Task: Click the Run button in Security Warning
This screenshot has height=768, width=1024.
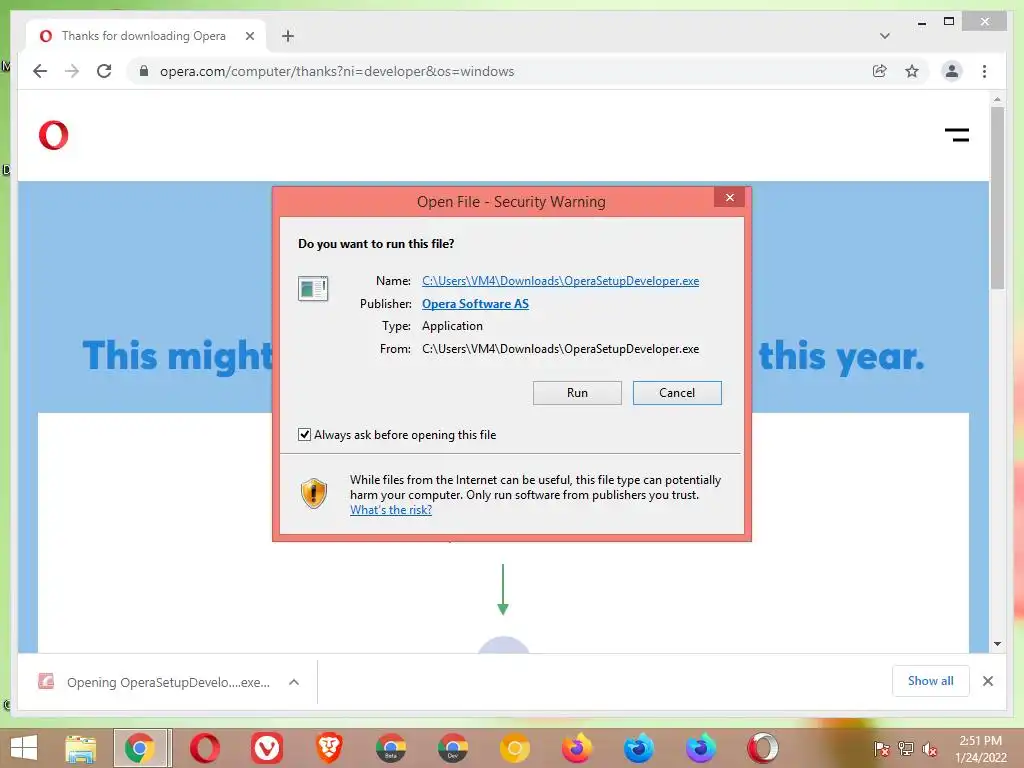Action: (577, 392)
